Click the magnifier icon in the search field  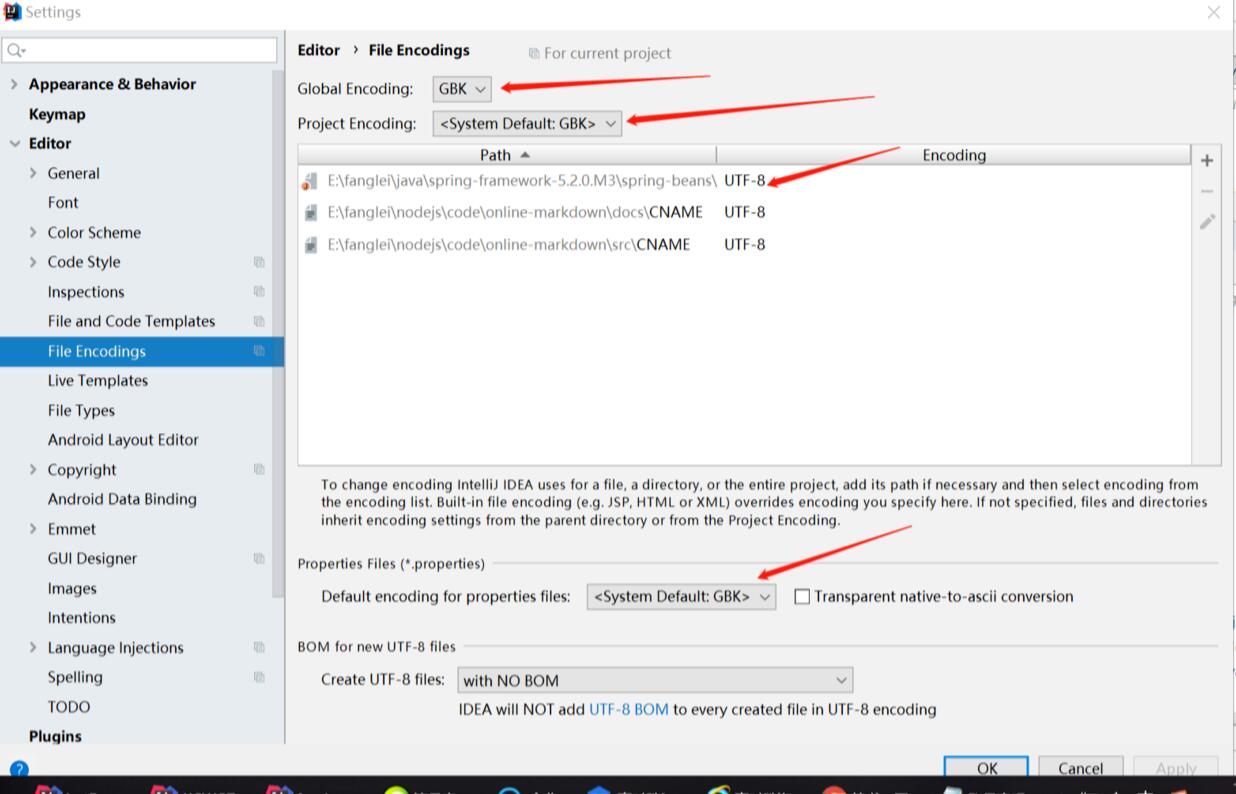click(15, 50)
